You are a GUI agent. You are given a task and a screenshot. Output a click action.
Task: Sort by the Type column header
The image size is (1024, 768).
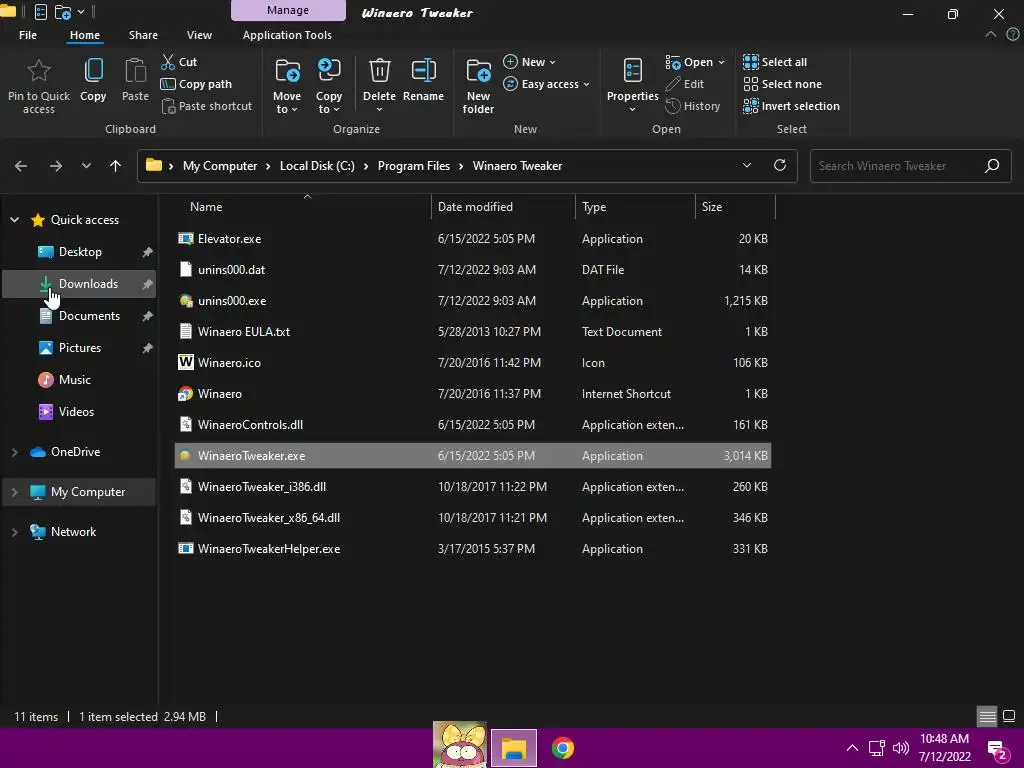(594, 207)
